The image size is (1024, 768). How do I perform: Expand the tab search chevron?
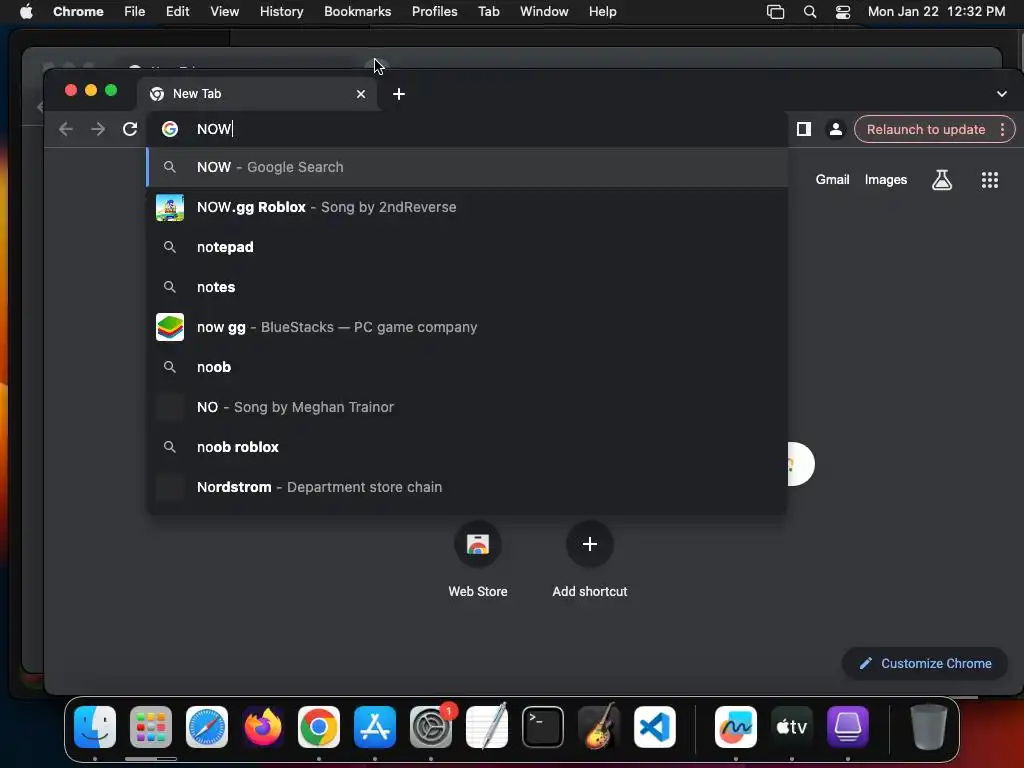(x=1002, y=94)
